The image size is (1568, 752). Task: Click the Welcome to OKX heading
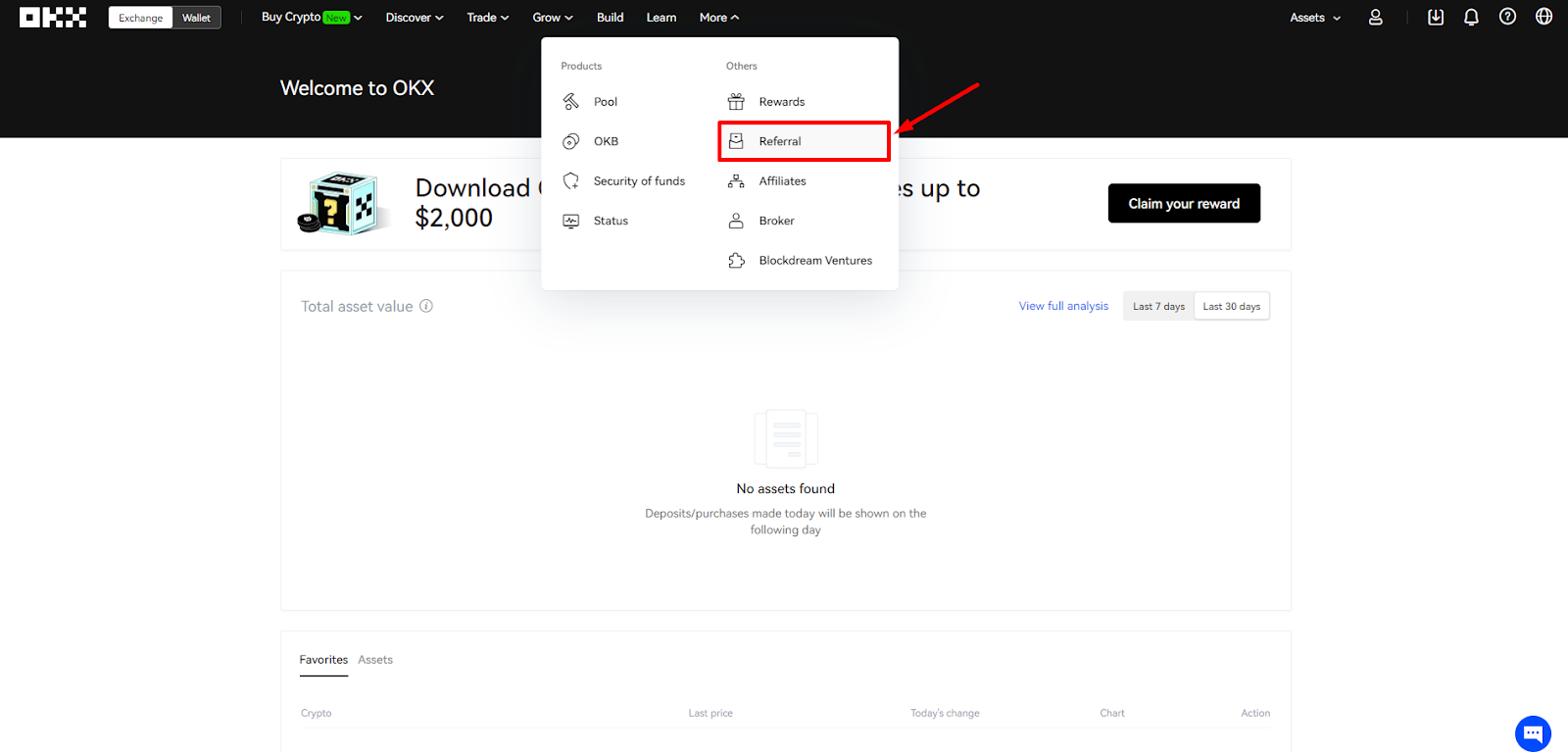pos(357,88)
